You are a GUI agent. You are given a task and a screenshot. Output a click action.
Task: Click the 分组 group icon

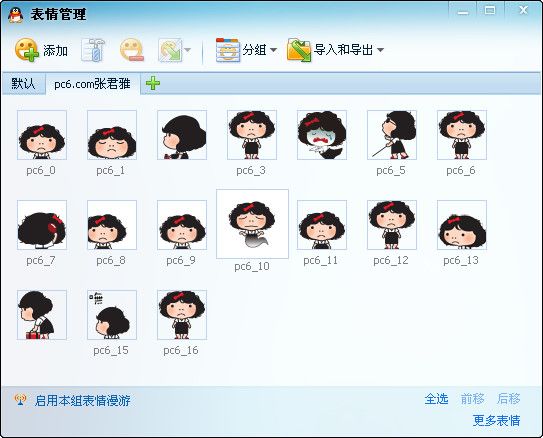point(228,50)
